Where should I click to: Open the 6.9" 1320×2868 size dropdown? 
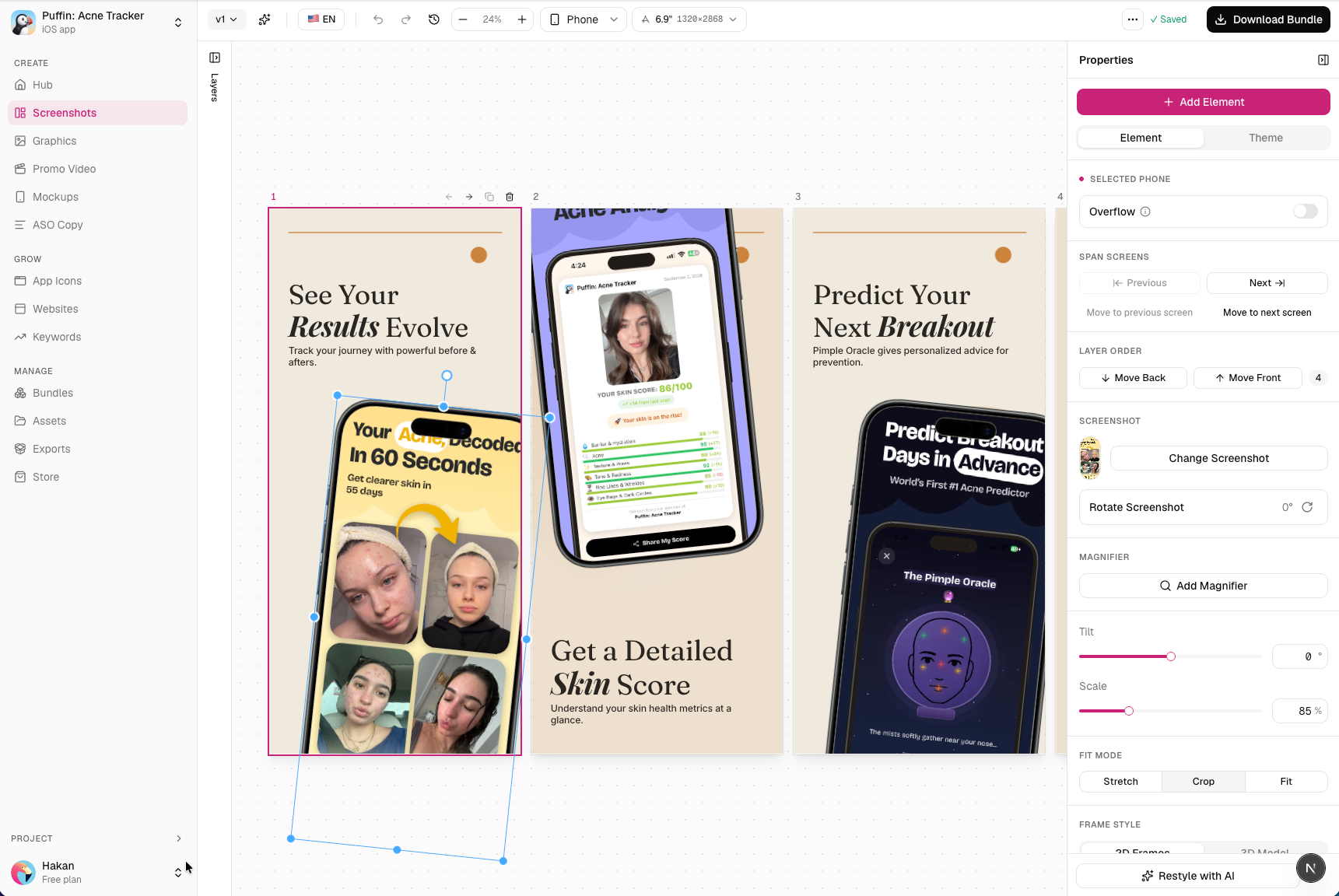689,19
